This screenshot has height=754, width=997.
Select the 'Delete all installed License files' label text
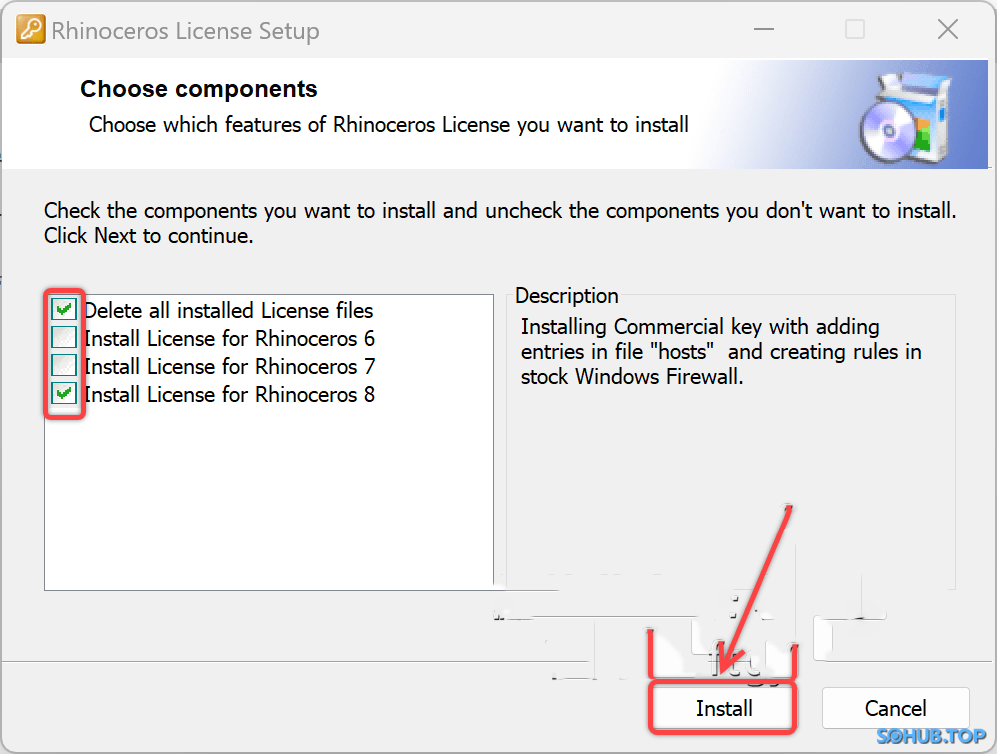[228, 310]
